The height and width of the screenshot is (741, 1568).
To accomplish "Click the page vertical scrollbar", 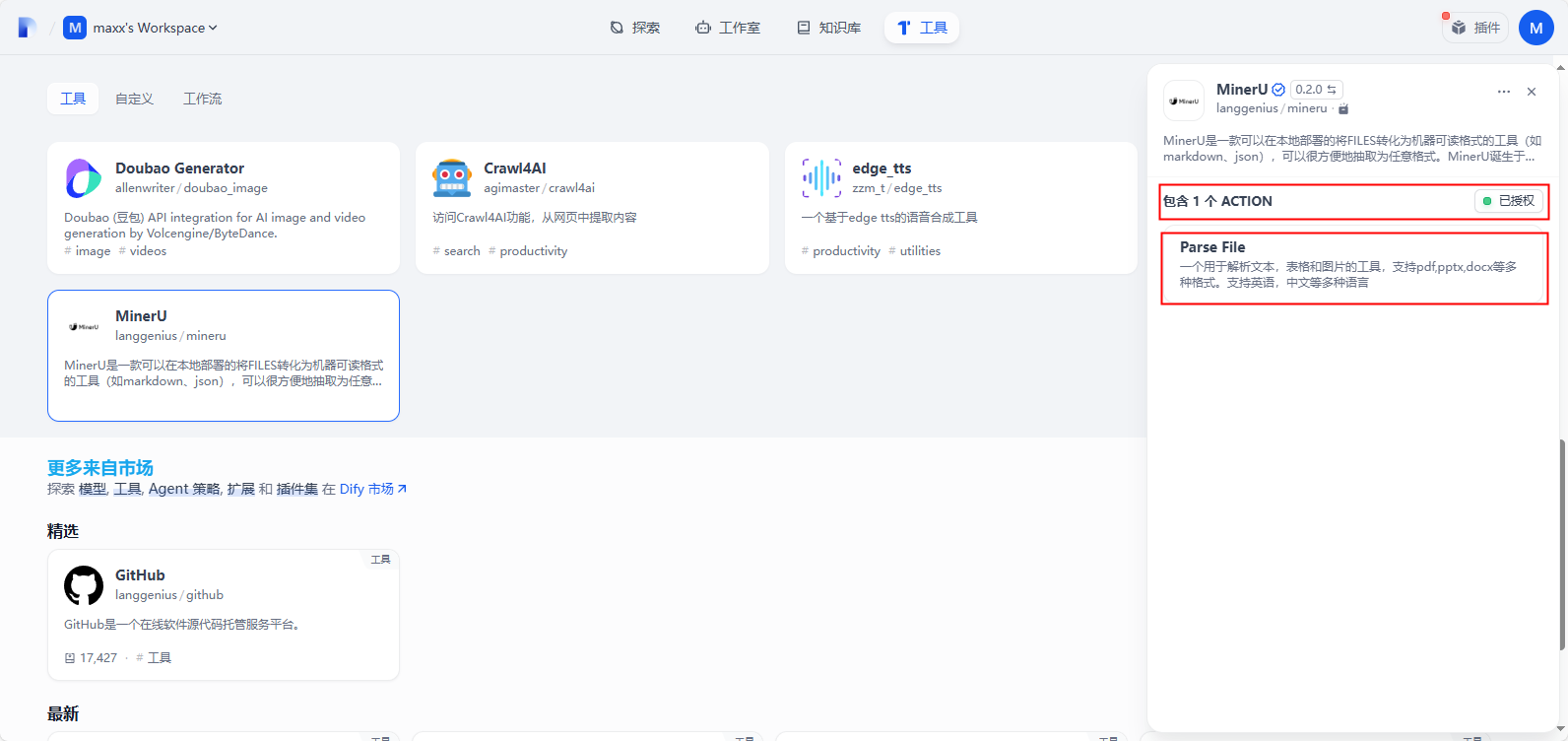I will (1562, 545).
